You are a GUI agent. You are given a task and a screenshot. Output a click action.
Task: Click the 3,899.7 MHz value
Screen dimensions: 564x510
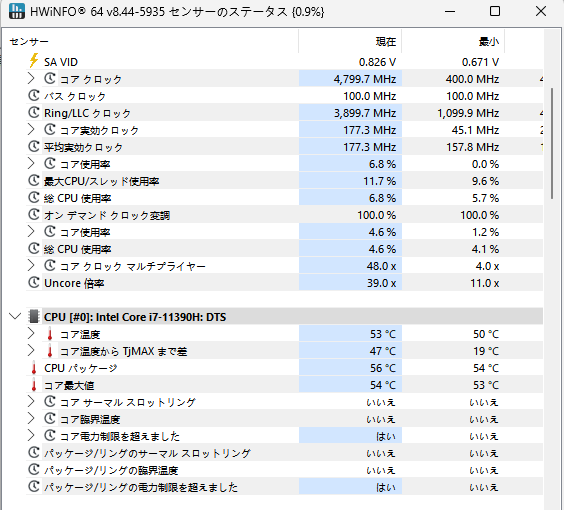pyautogui.click(x=365, y=113)
